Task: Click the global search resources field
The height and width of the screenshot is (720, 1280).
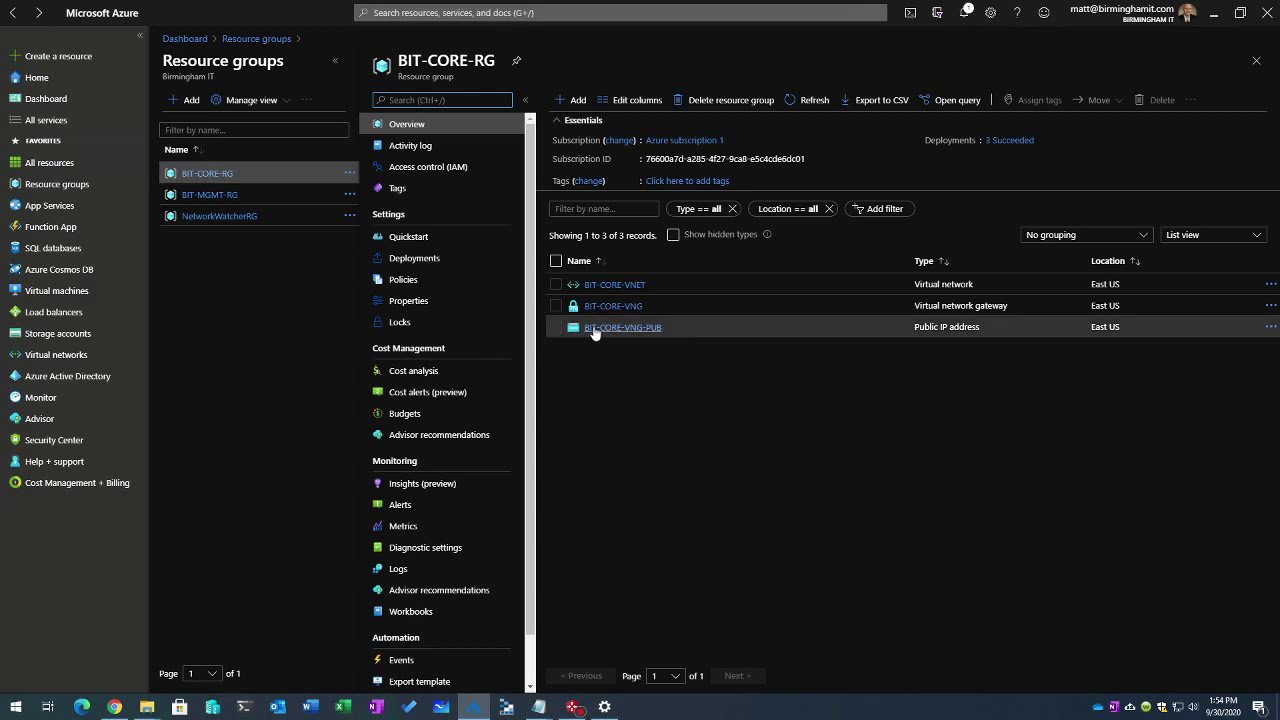Action: point(620,13)
